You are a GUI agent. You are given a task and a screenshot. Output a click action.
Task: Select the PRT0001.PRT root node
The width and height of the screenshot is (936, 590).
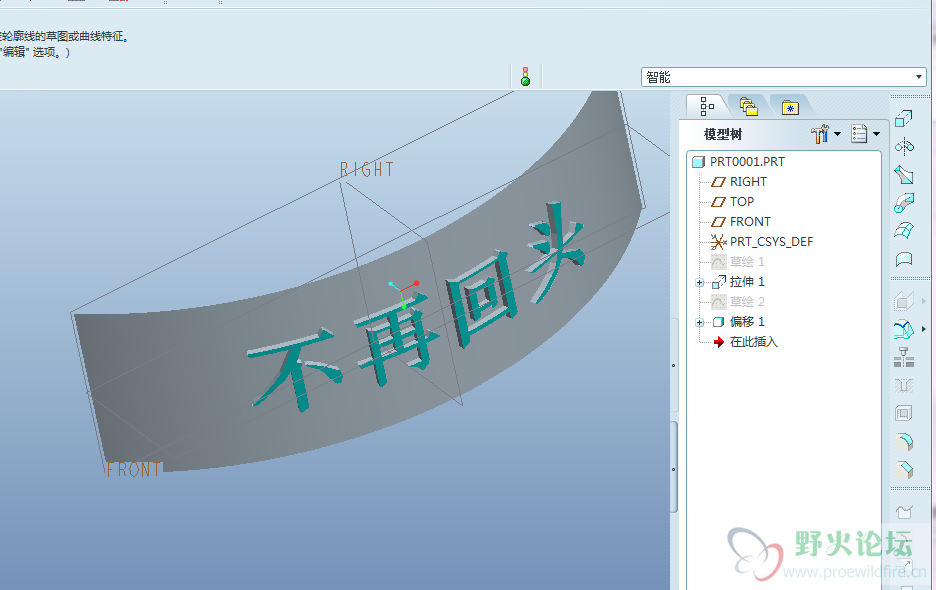tap(747, 162)
